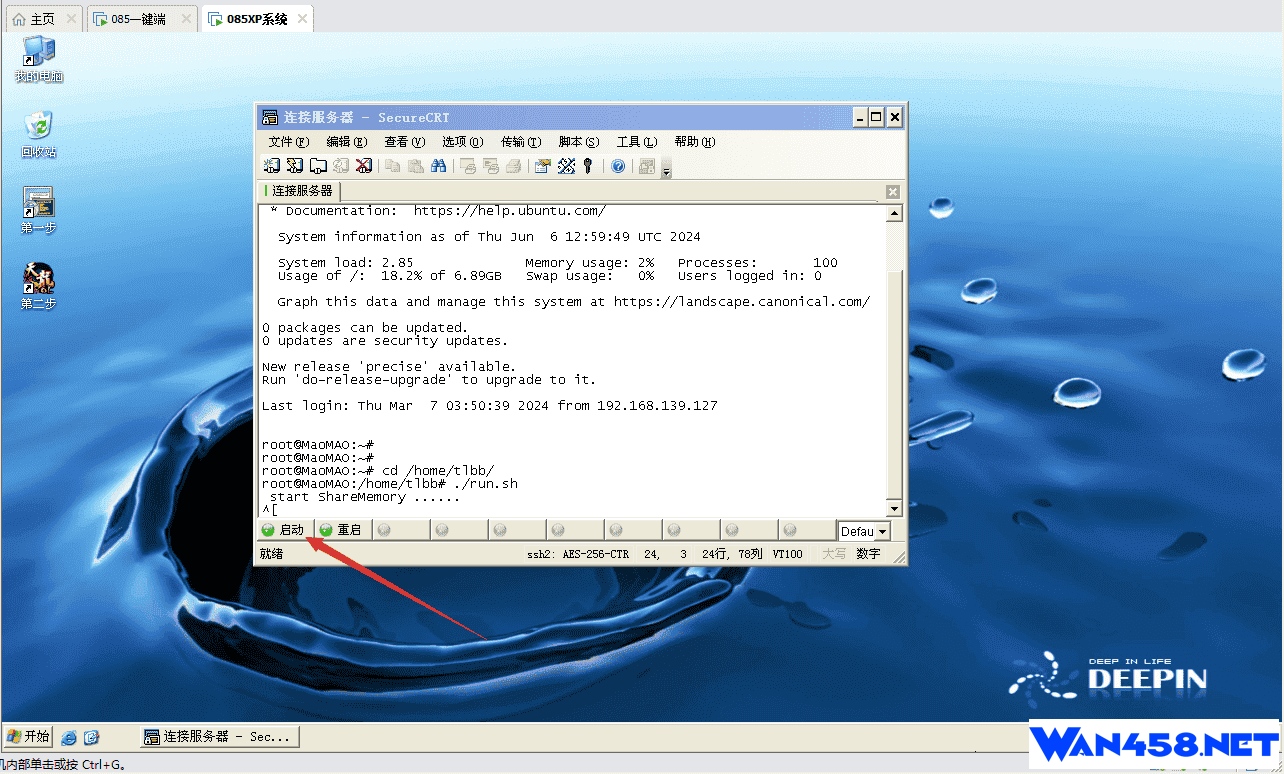
Task: Open the 我的电脑 desktop icon
Action: pos(39,59)
